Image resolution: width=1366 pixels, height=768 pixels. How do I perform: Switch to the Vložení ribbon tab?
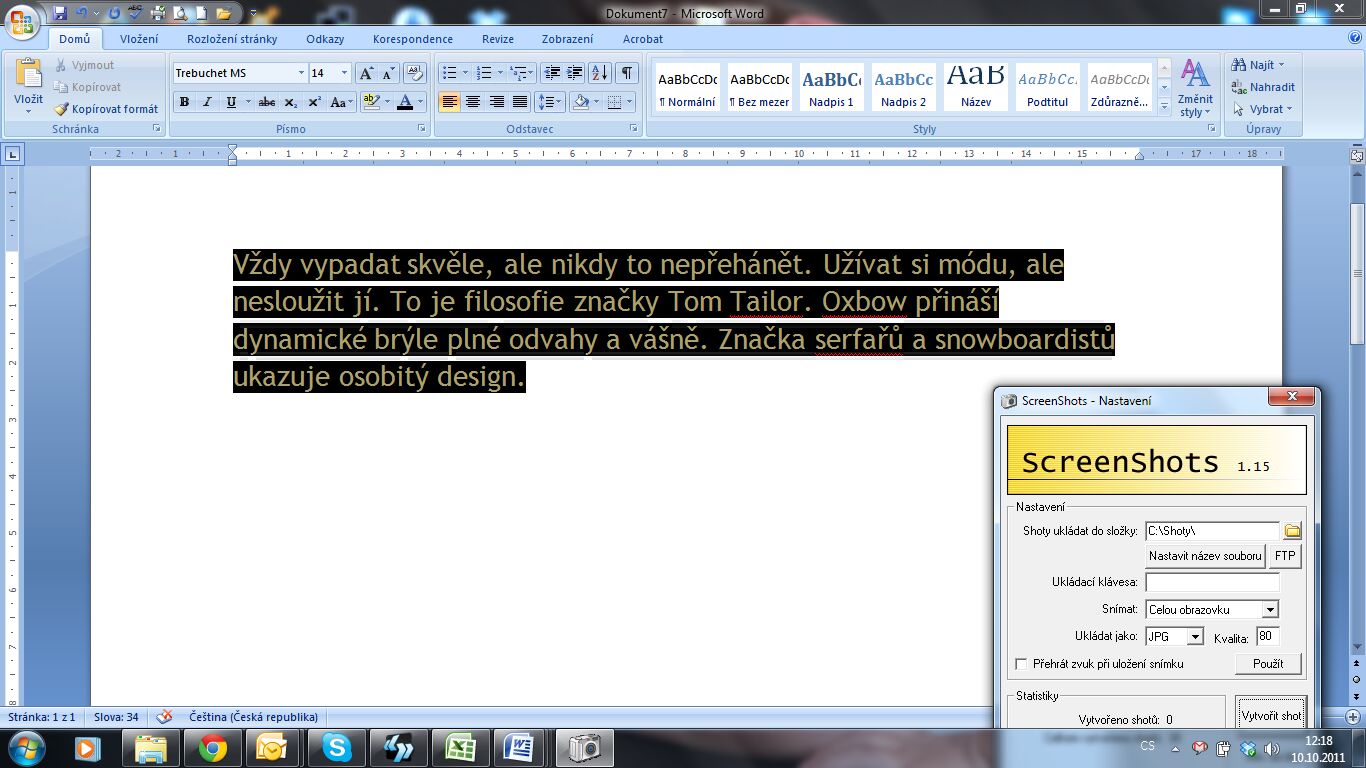tap(139, 39)
